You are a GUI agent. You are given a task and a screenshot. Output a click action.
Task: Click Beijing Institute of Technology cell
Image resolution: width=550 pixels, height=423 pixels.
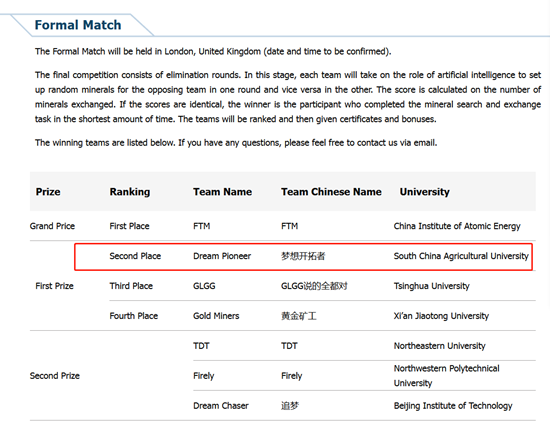tap(453, 406)
